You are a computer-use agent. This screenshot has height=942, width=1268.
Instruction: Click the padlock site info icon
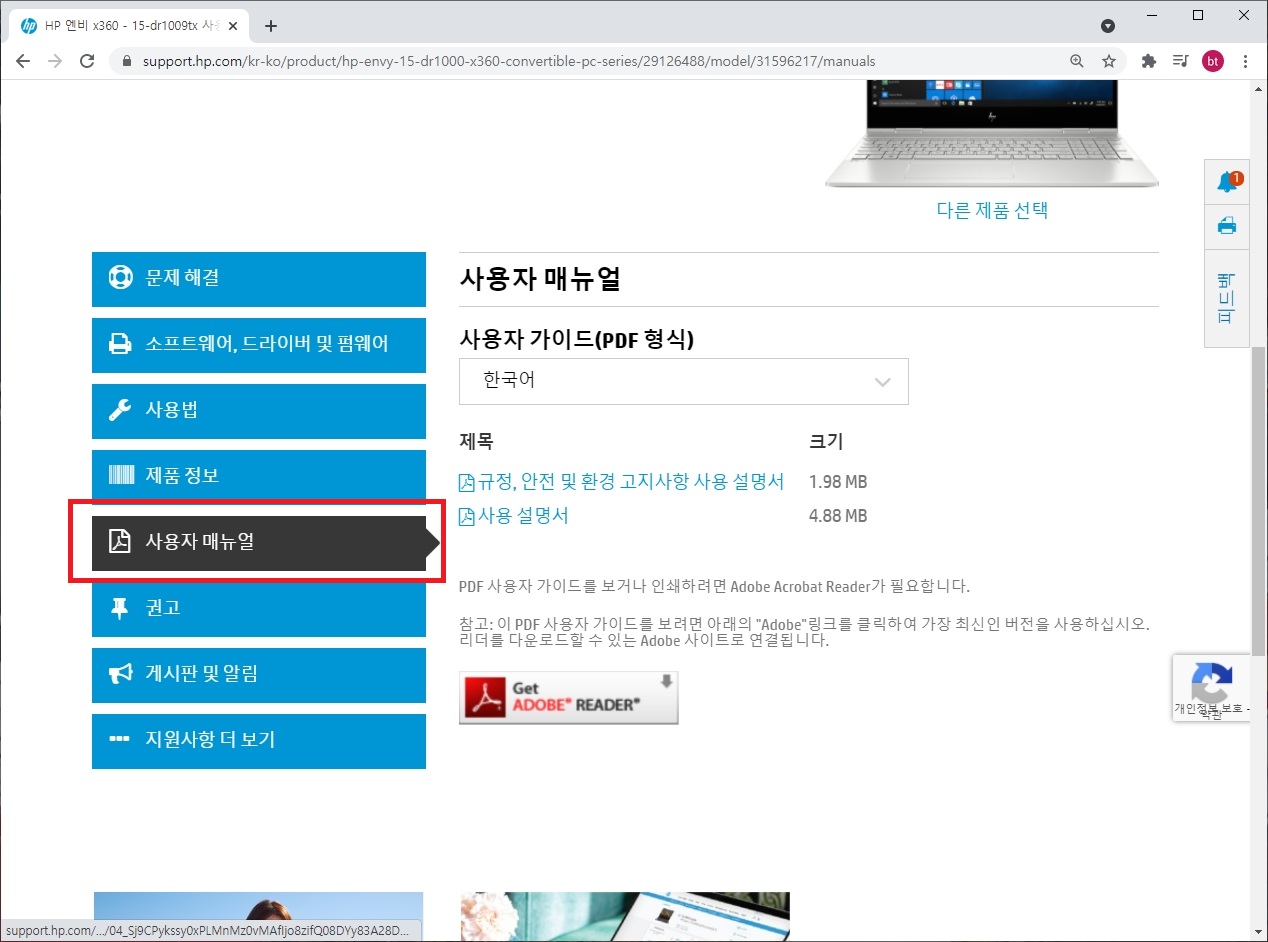point(127,61)
